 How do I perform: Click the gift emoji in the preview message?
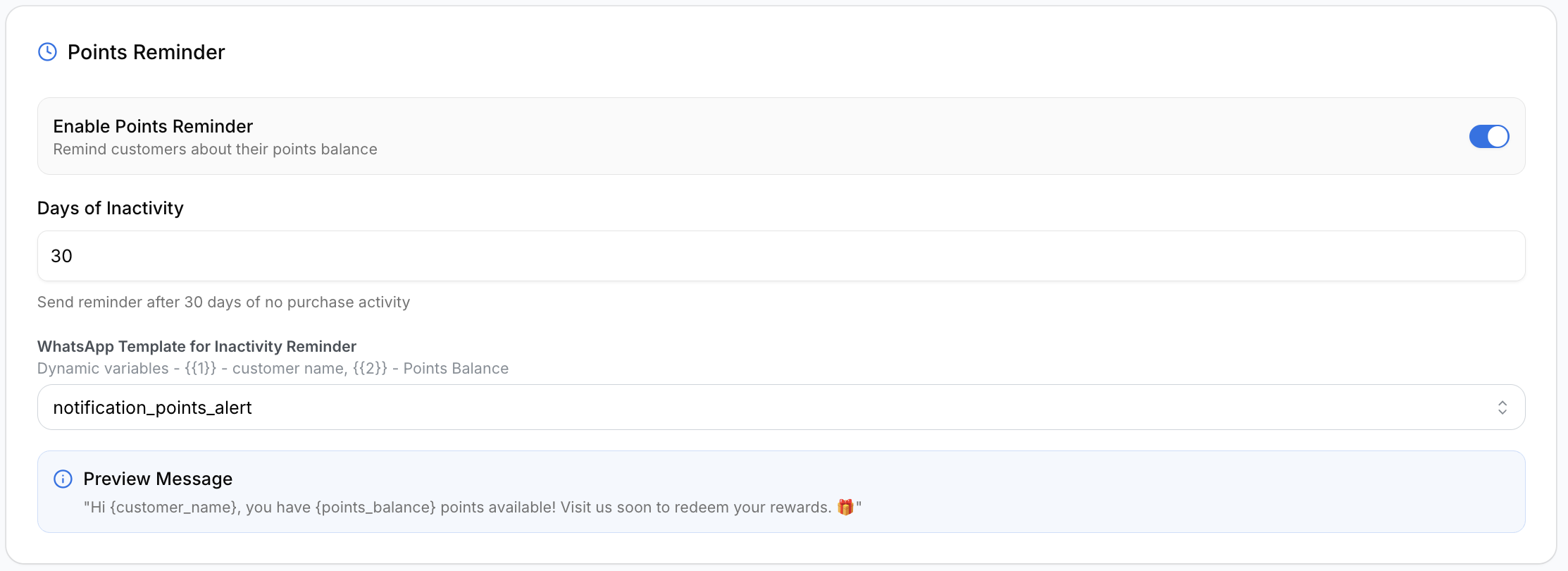(x=845, y=507)
